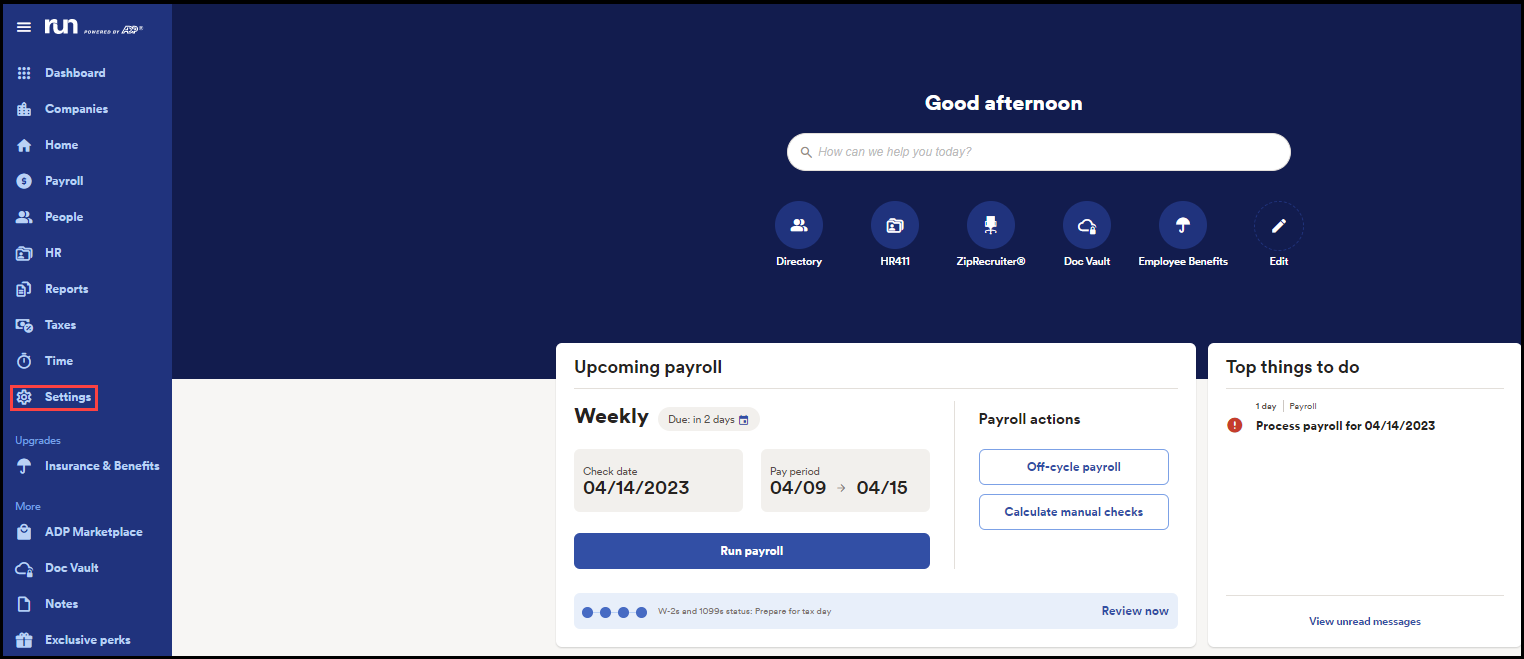Click the Review now link
The width and height of the screenshot is (1524, 659).
pos(1134,611)
